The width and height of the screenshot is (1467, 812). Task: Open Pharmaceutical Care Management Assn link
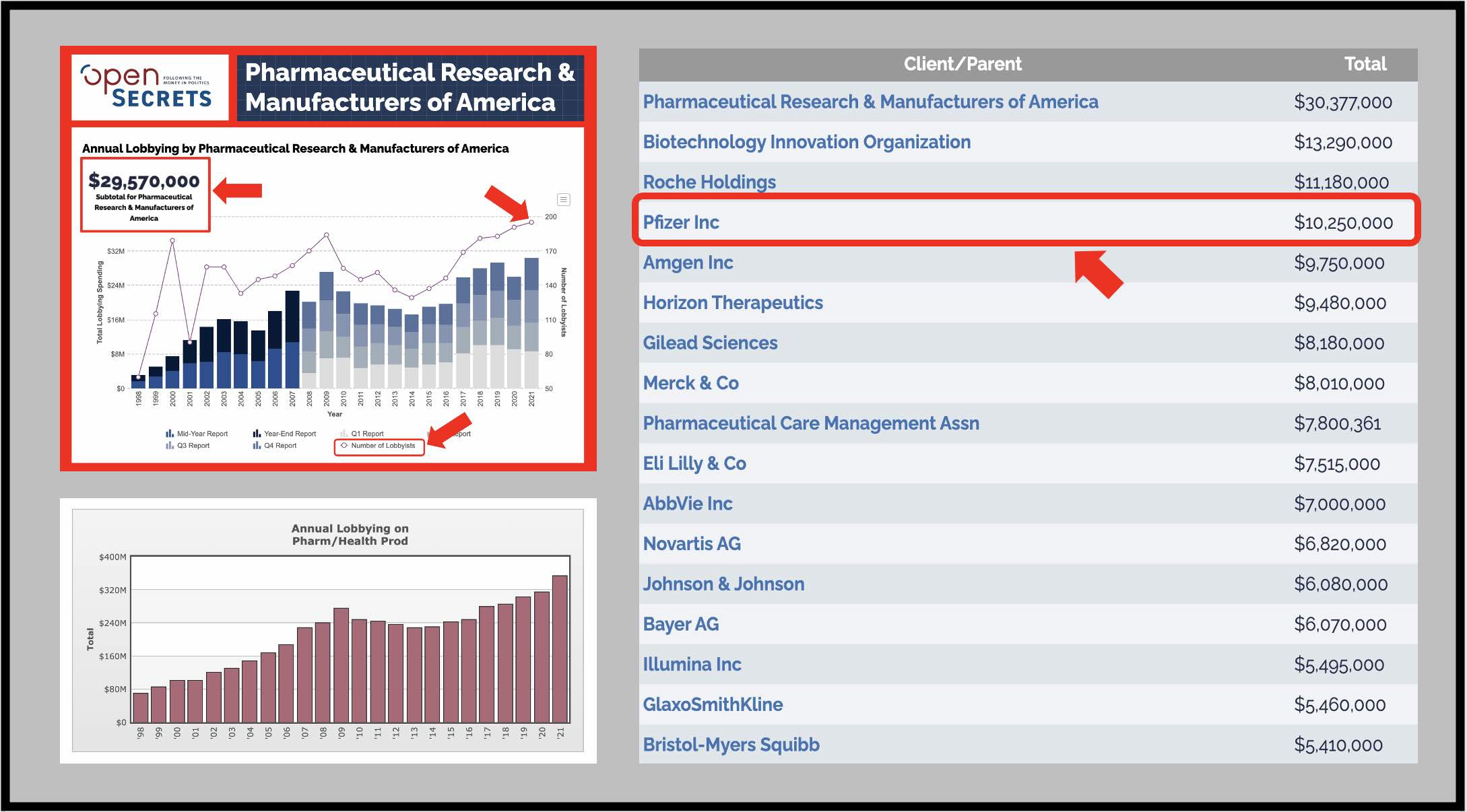(x=811, y=423)
